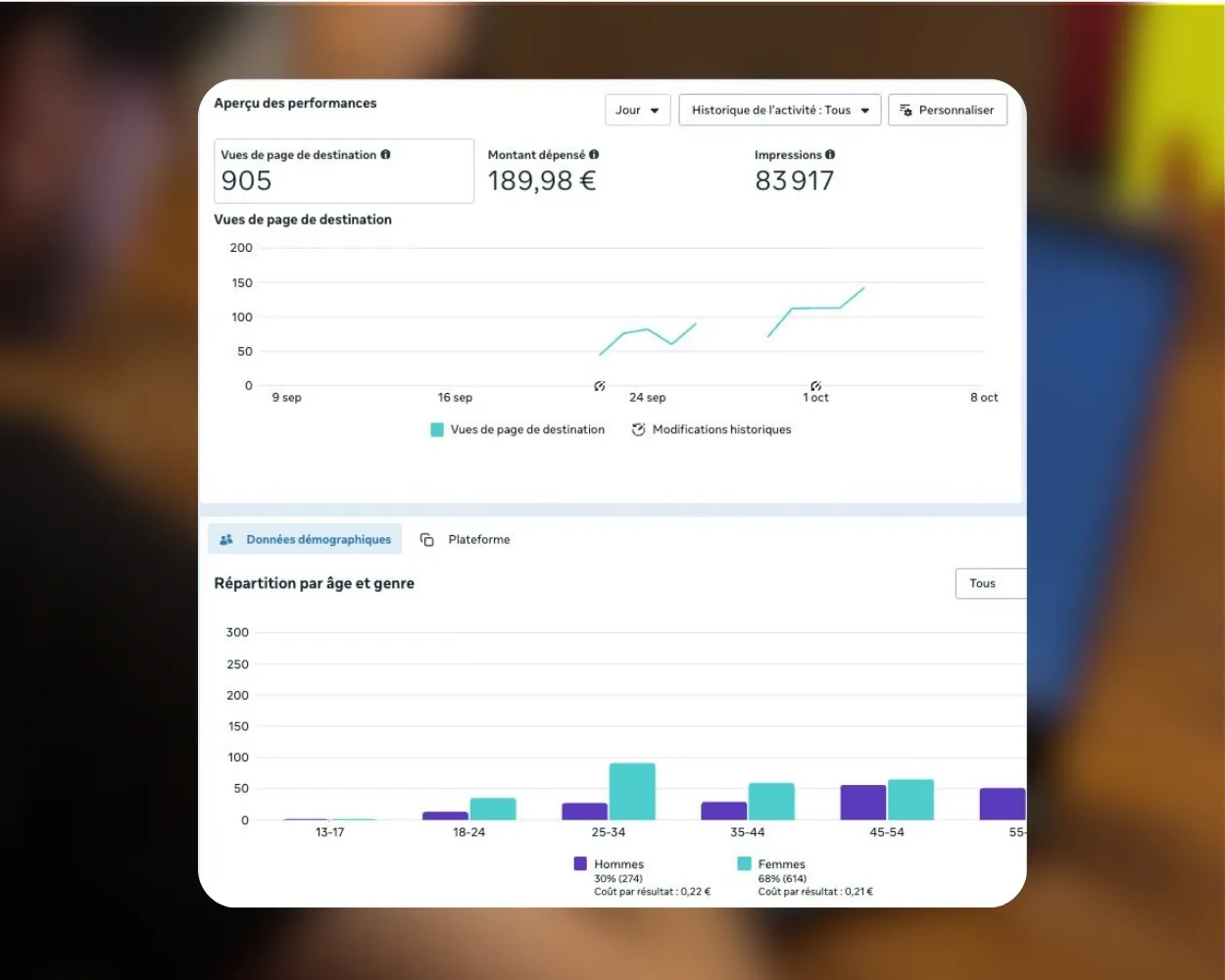Click the Femmes 68% (614) text
The image size is (1225, 980).
coord(782,879)
